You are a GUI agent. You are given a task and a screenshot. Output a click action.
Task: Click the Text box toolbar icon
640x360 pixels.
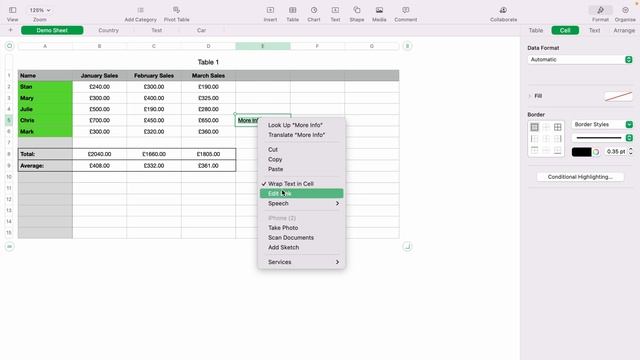[x=335, y=10]
